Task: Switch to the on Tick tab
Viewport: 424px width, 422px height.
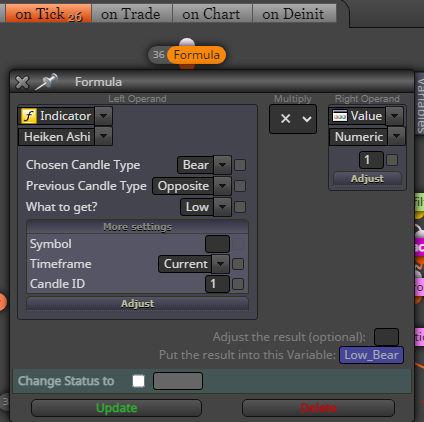Action: (48, 14)
